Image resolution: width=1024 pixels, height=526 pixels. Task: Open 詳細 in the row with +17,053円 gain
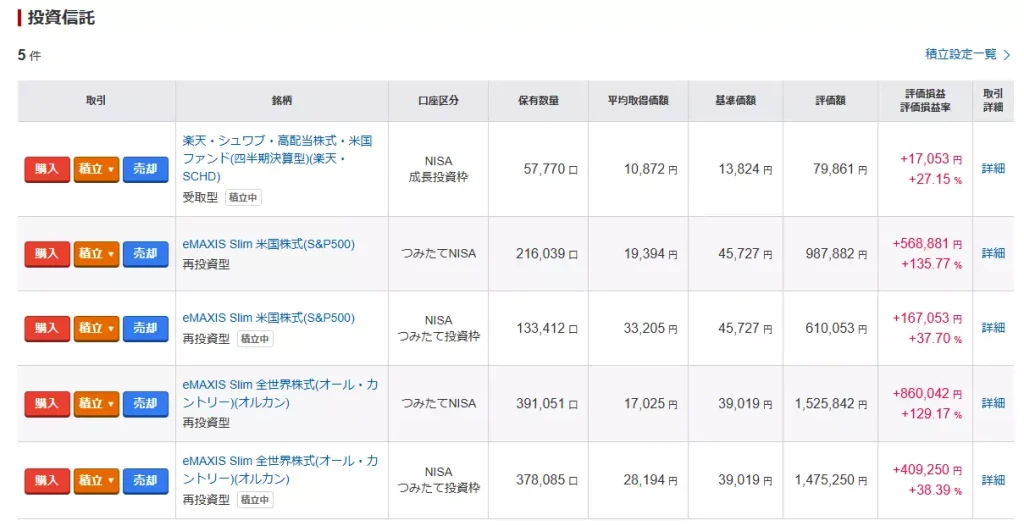pos(993,169)
